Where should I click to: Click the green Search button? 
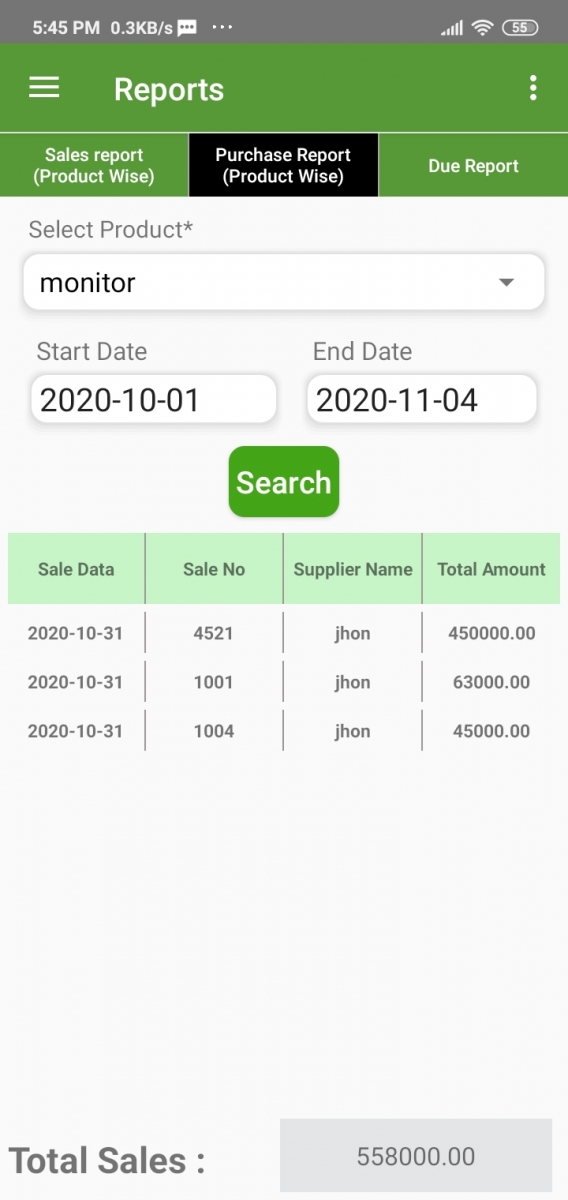284,482
